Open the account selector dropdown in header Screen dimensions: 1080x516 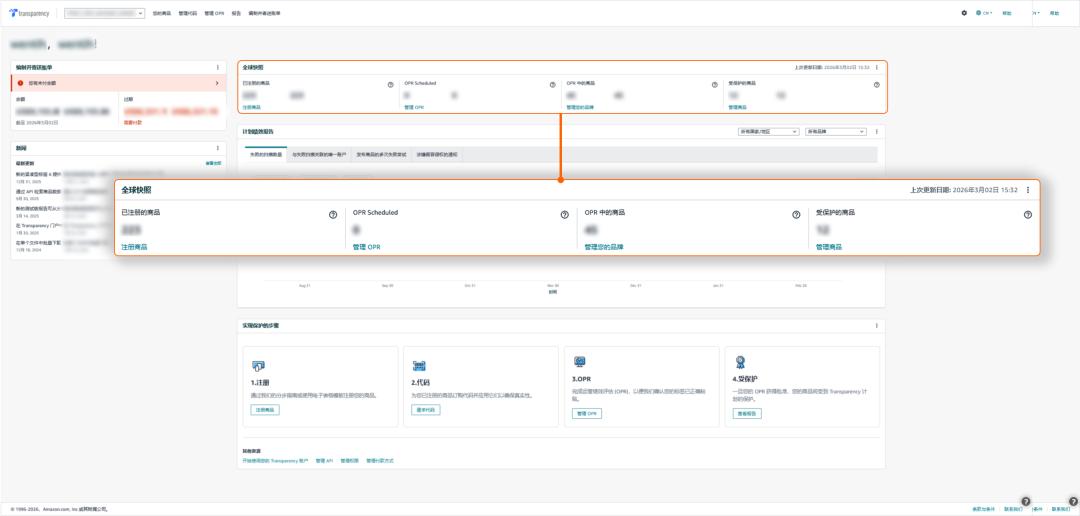[x=105, y=13]
